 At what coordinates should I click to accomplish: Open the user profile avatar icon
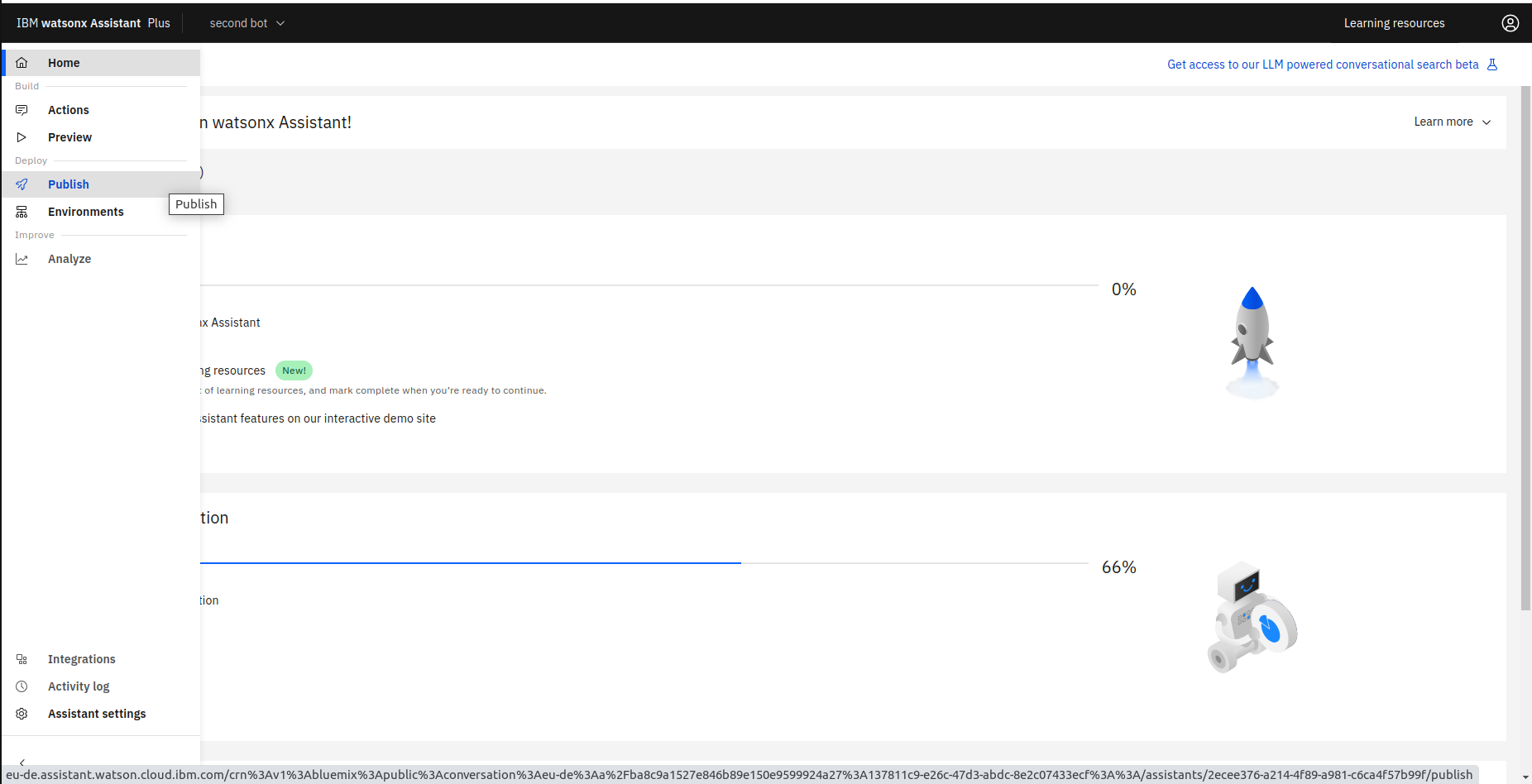tap(1510, 23)
